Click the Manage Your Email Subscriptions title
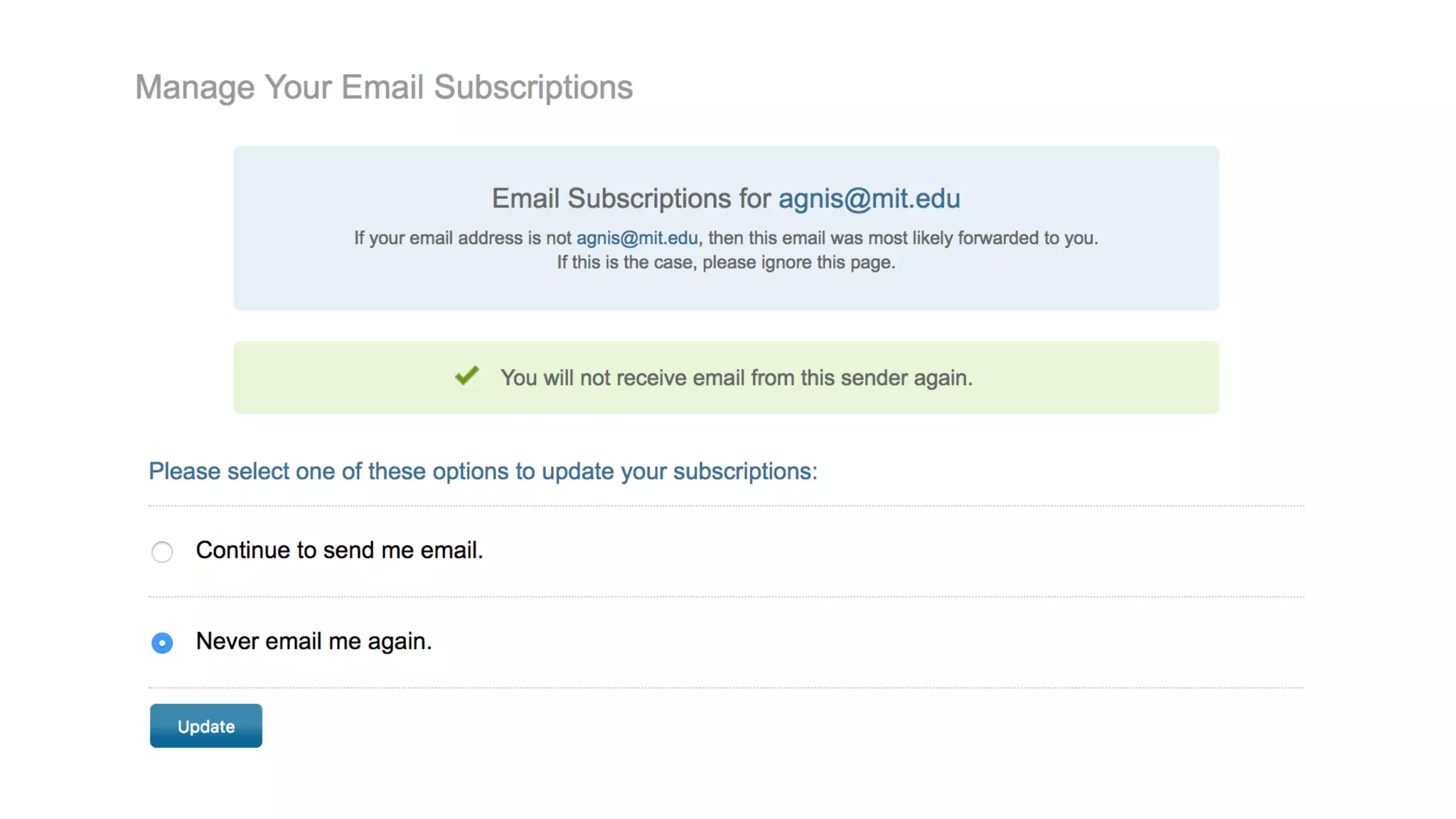 click(384, 87)
